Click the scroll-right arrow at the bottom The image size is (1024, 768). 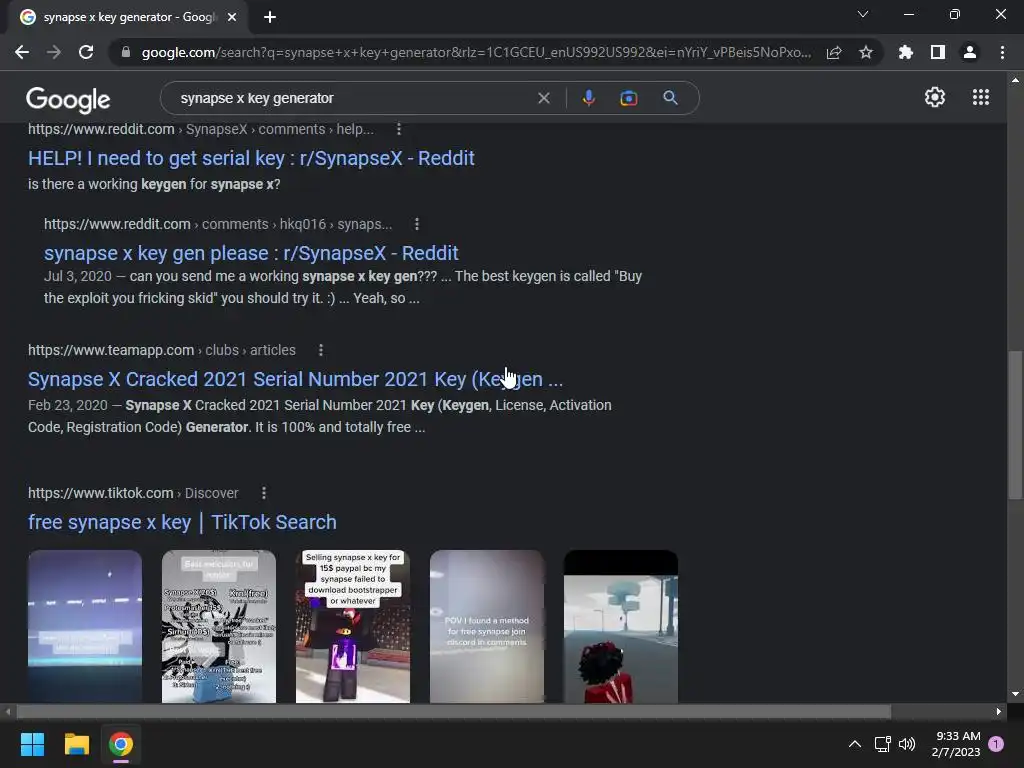tap(999, 711)
